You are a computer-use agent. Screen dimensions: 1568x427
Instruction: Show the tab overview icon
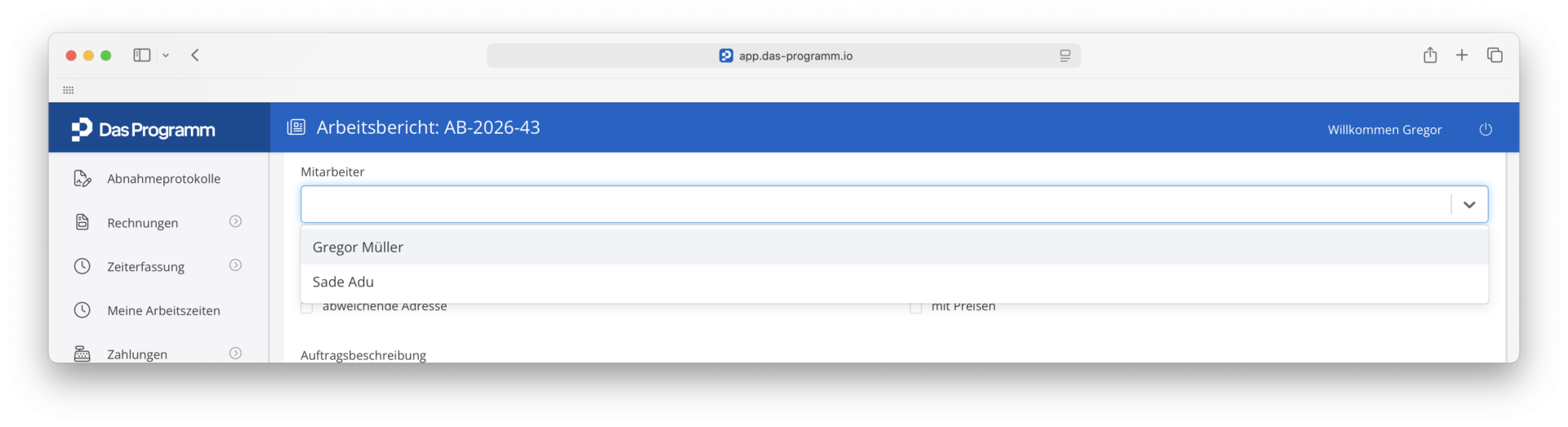point(1494,55)
